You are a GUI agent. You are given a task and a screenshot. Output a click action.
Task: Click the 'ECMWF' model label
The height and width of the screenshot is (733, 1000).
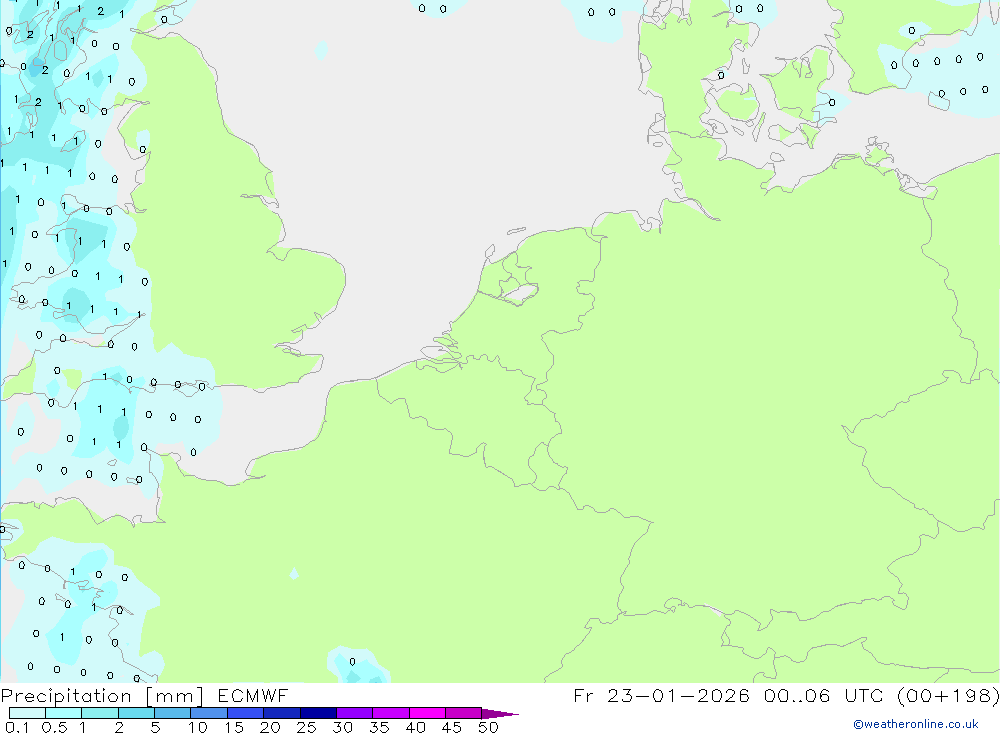(x=253, y=696)
